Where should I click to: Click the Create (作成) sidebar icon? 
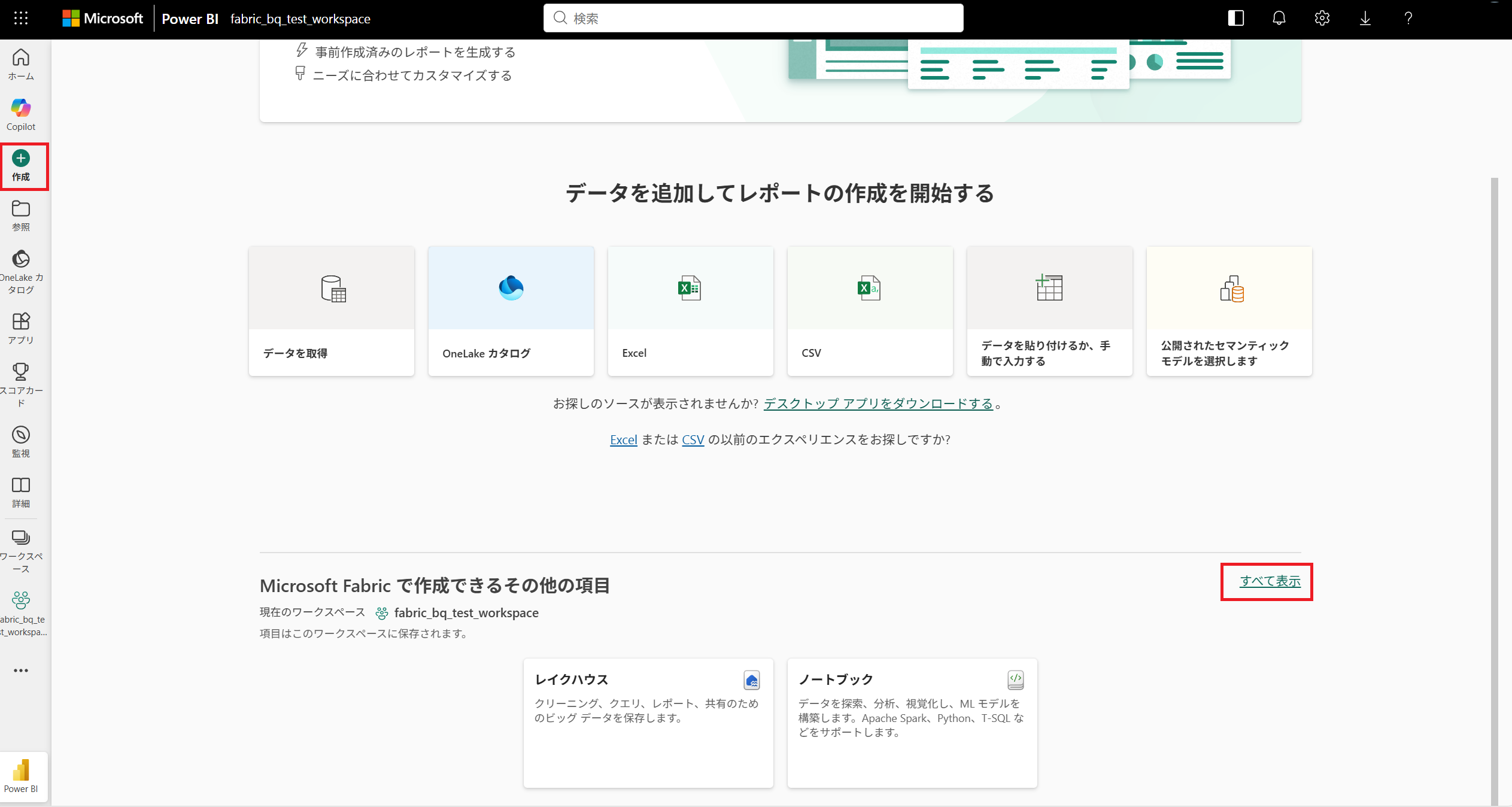21,166
